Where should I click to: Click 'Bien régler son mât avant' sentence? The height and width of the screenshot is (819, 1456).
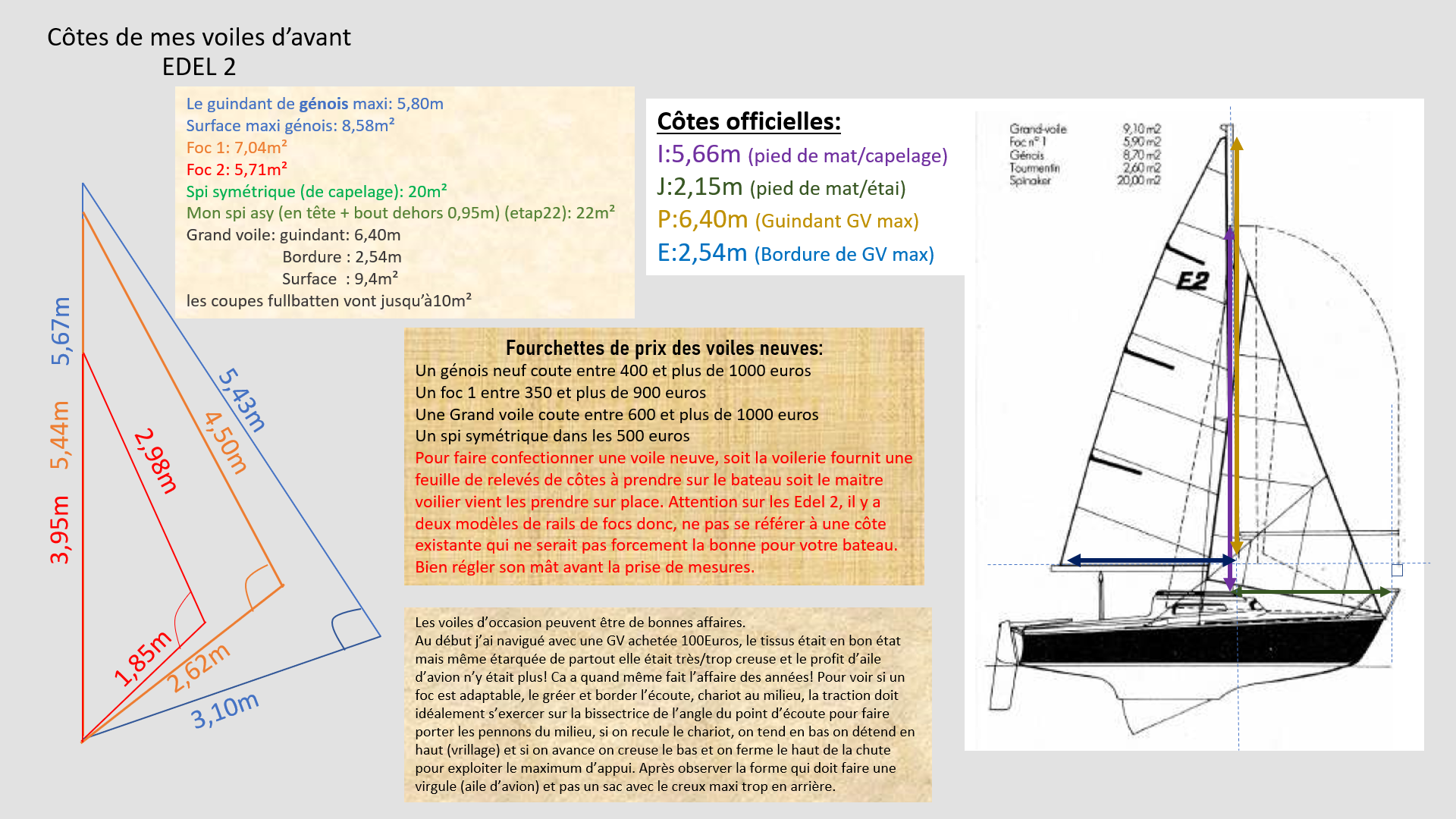point(585,567)
